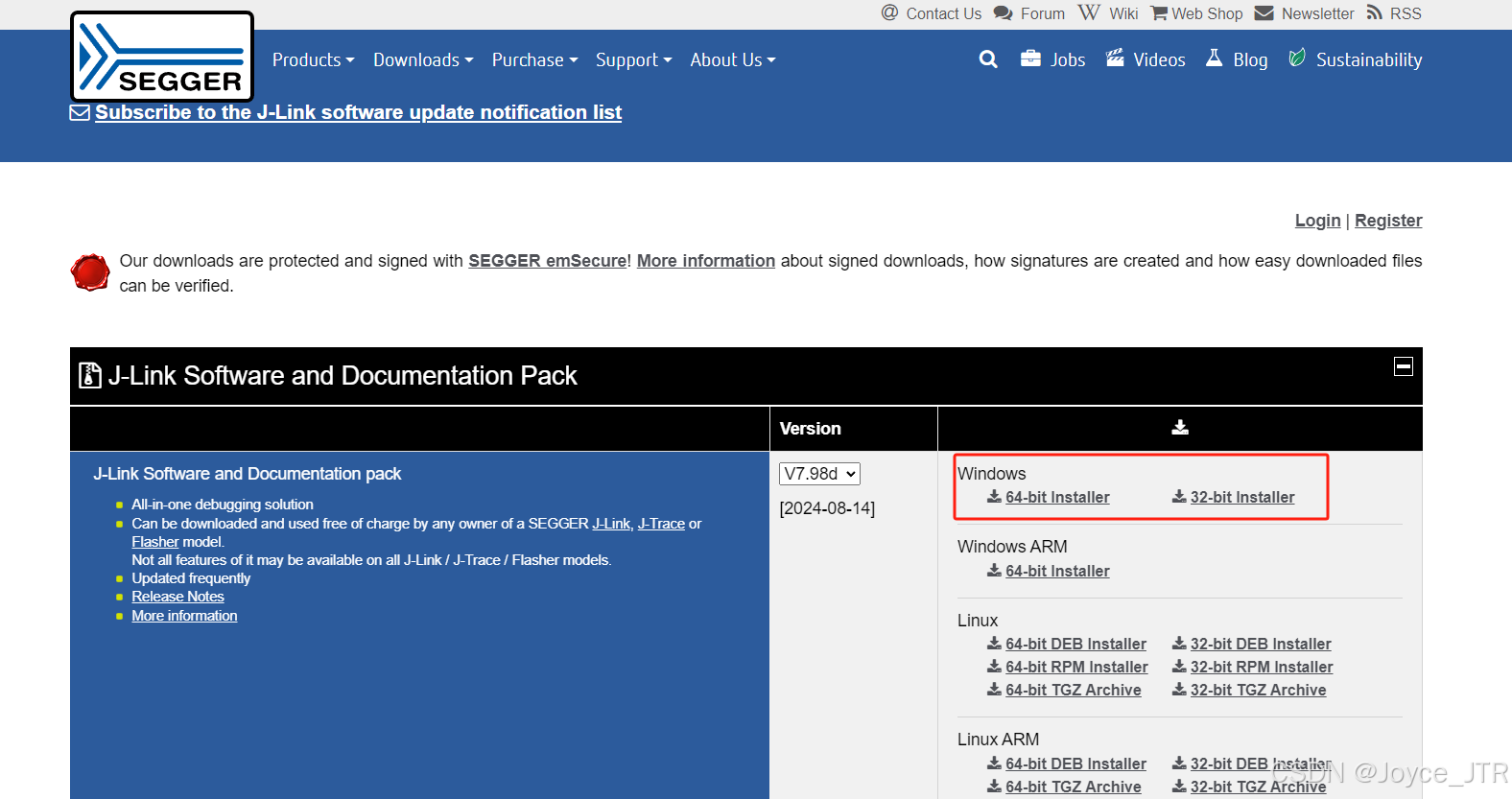Click download icon for Linux 32-bit TGZ Archive

(x=1179, y=689)
